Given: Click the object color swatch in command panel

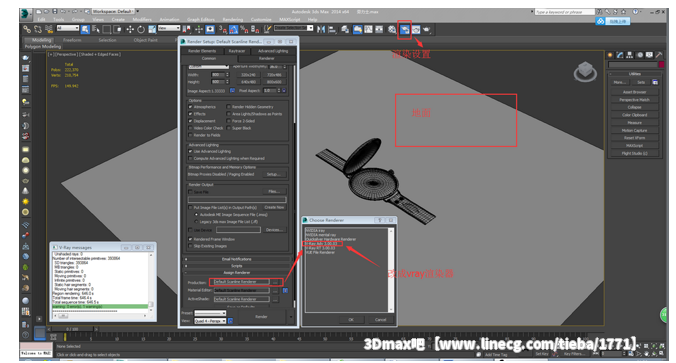Looking at the screenshot, I should pos(661,65).
